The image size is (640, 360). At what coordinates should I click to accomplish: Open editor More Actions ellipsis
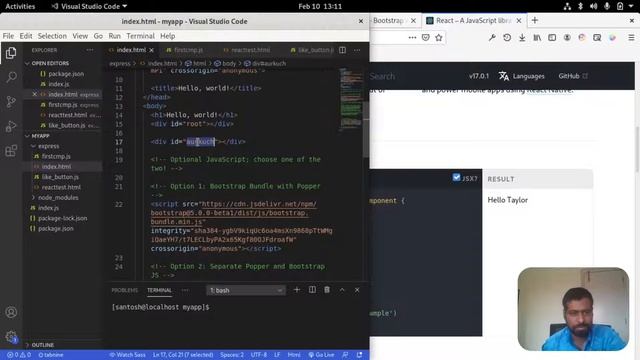click(x=357, y=50)
